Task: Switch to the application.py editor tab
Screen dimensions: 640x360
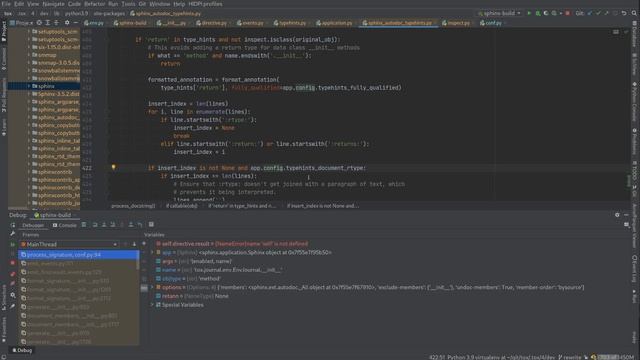Action: click(x=336, y=23)
